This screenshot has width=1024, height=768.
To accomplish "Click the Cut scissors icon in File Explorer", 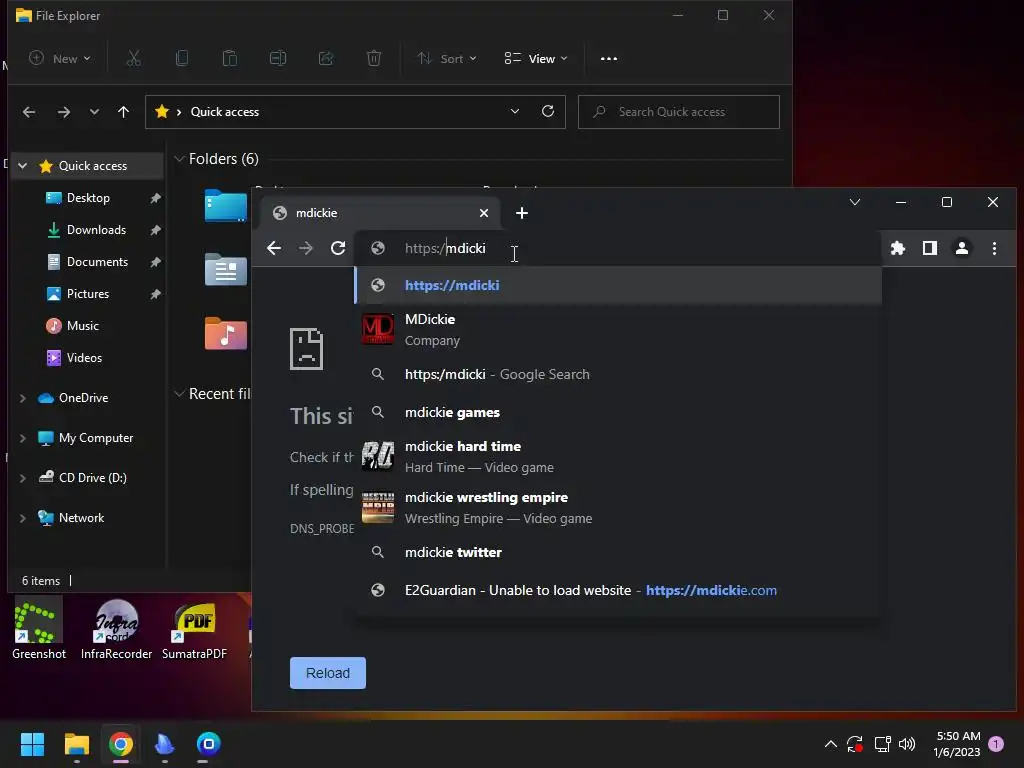I will [134, 58].
